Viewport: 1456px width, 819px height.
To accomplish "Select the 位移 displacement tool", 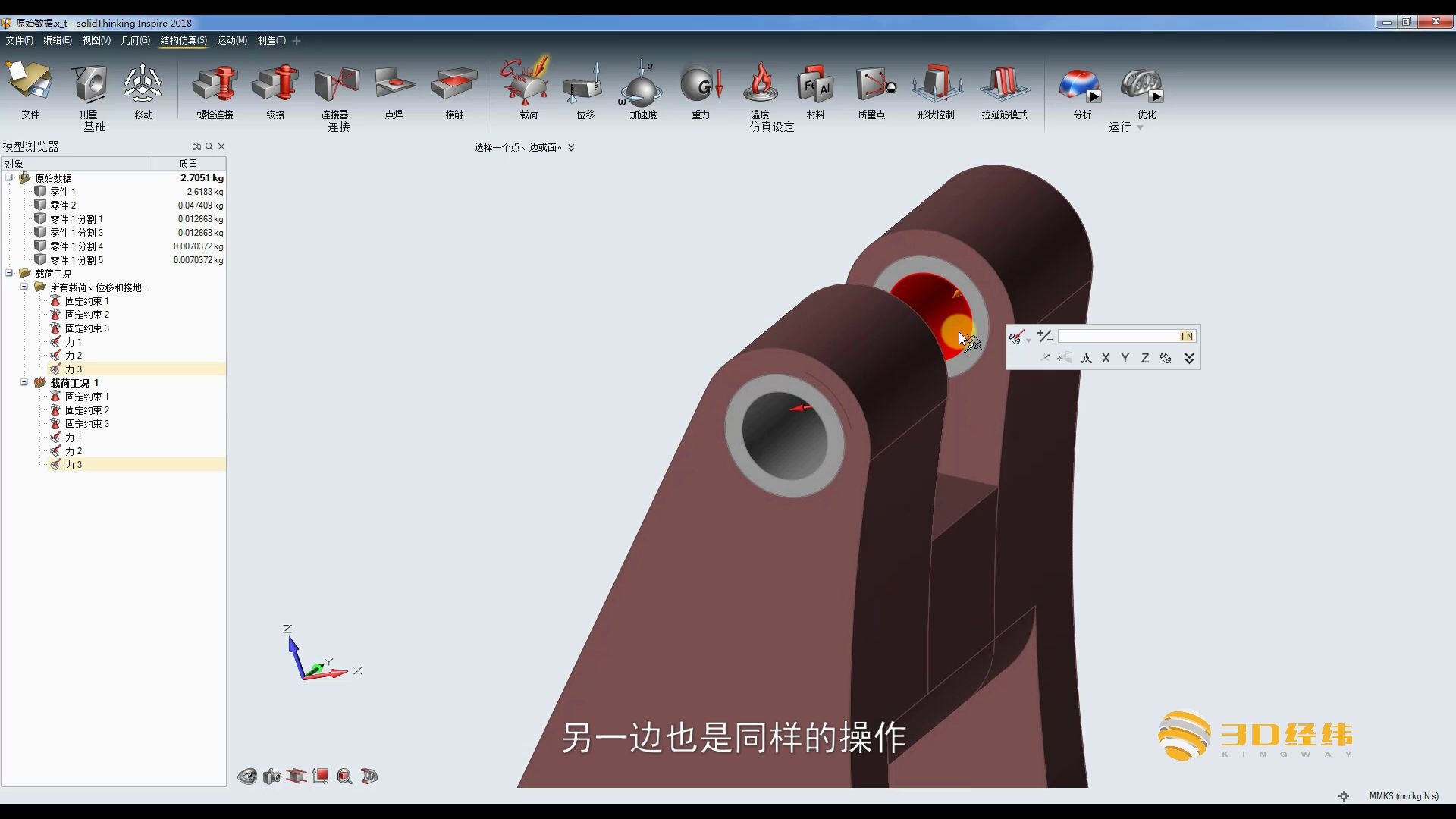I will coord(584,83).
